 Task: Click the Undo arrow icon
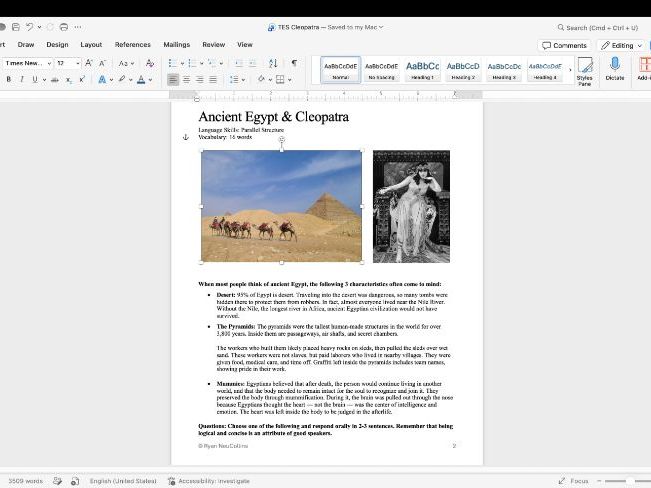click(29, 27)
